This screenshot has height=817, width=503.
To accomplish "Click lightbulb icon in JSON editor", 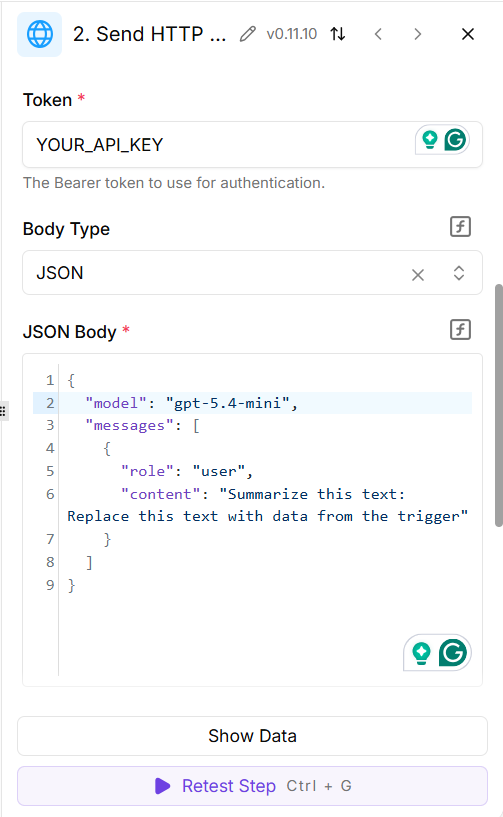I will click(x=421, y=652).
